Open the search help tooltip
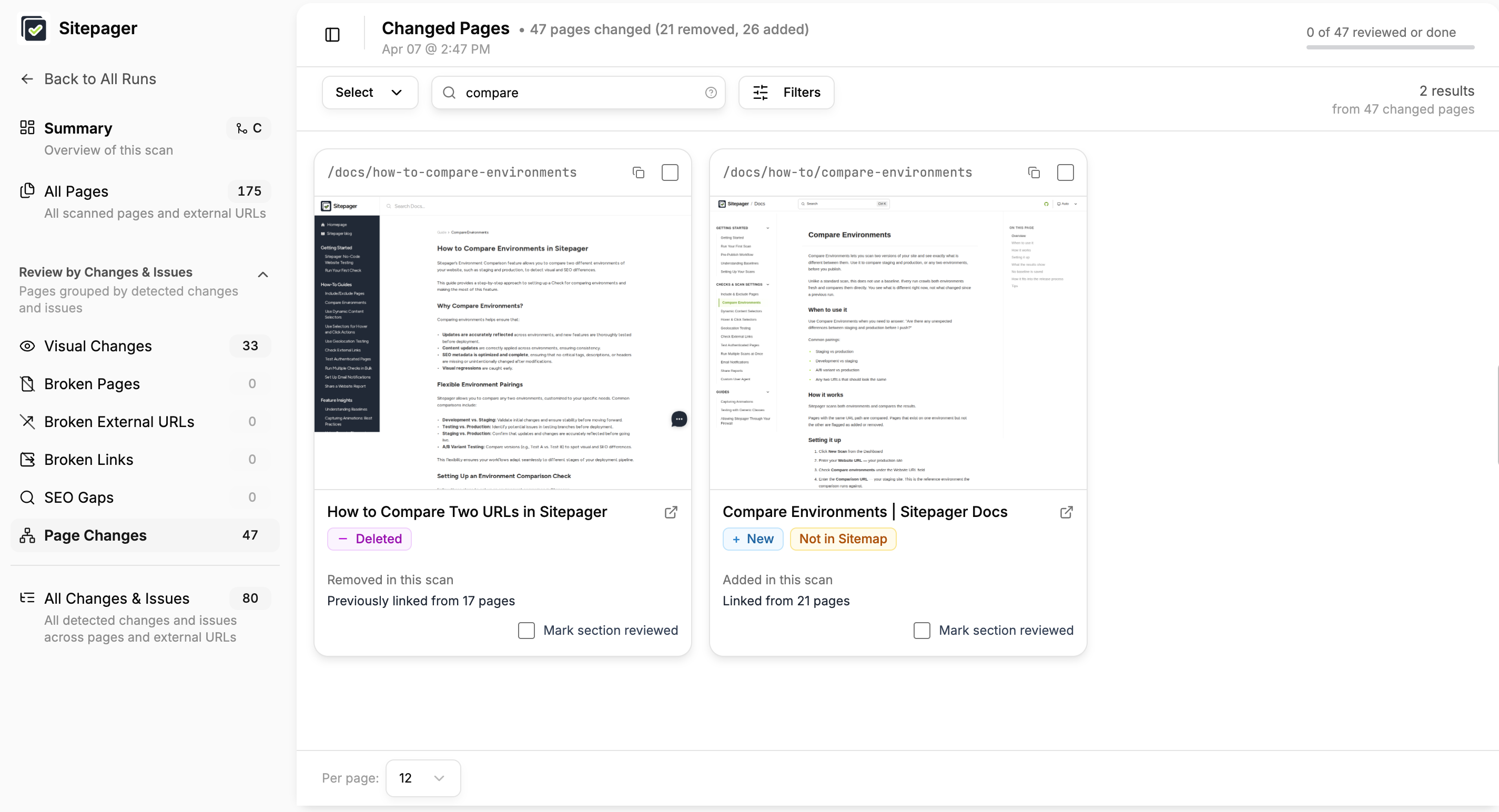 pyautogui.click(x=711, y=92)
